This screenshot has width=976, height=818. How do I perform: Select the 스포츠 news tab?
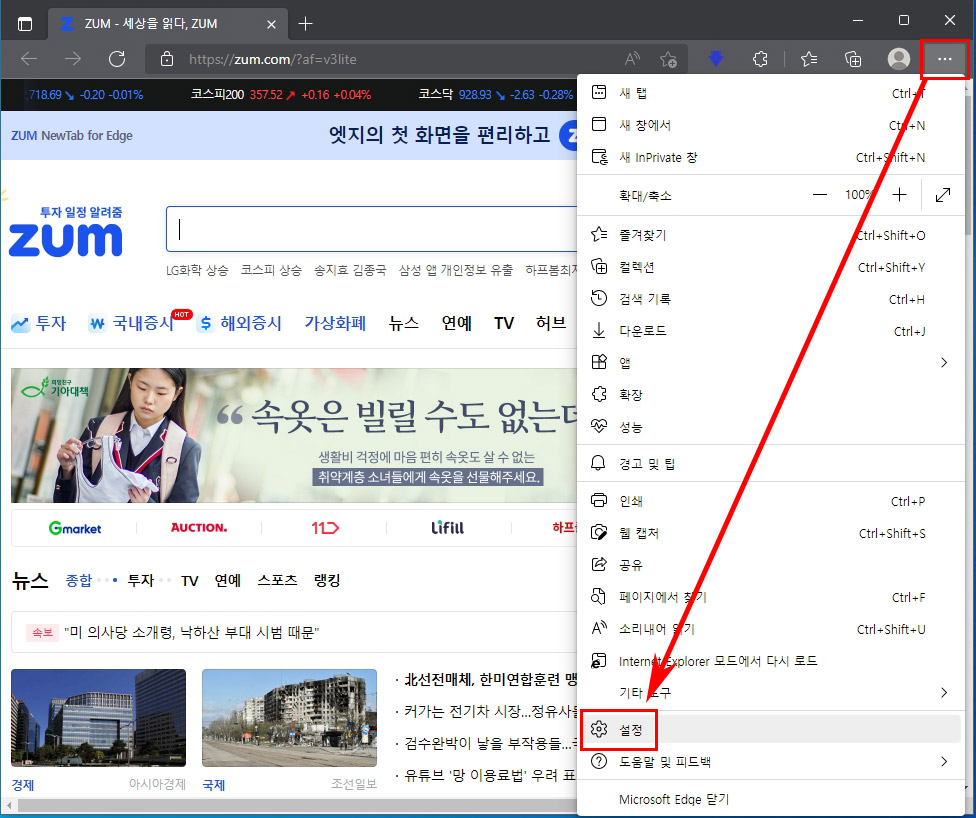[x=277, y=580]
